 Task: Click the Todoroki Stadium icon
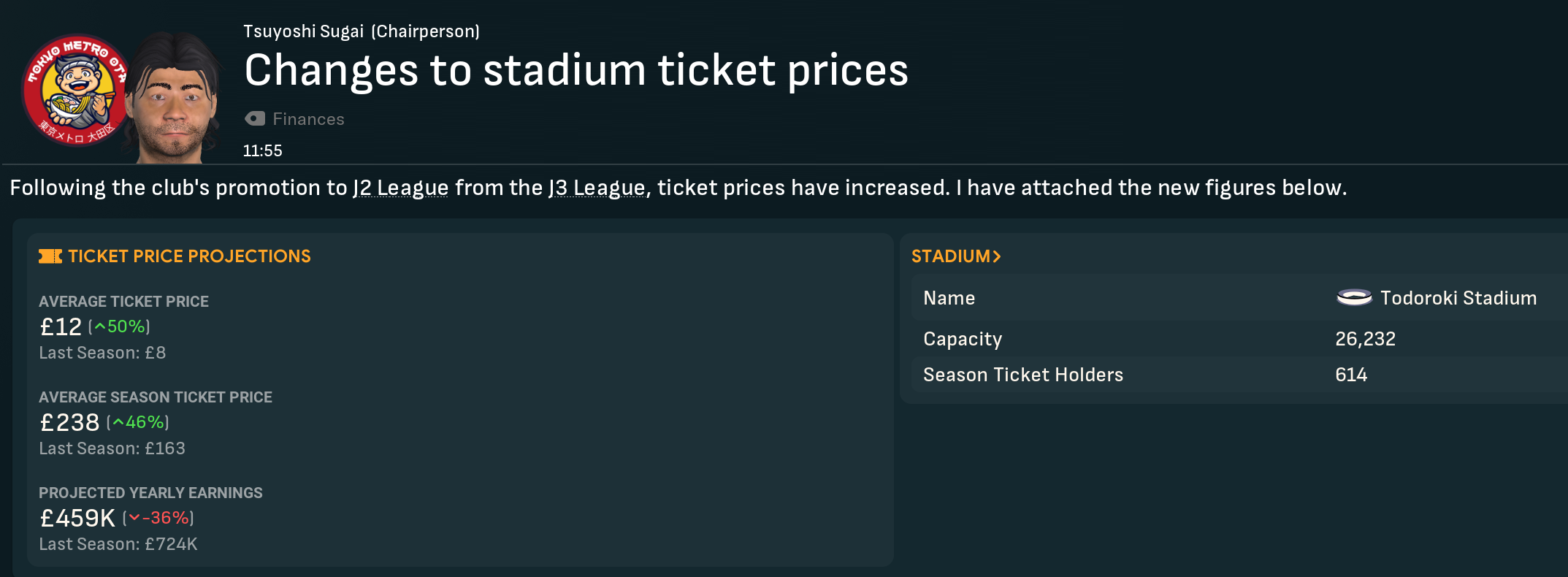pyautogui.click(x=1354, y=298)
